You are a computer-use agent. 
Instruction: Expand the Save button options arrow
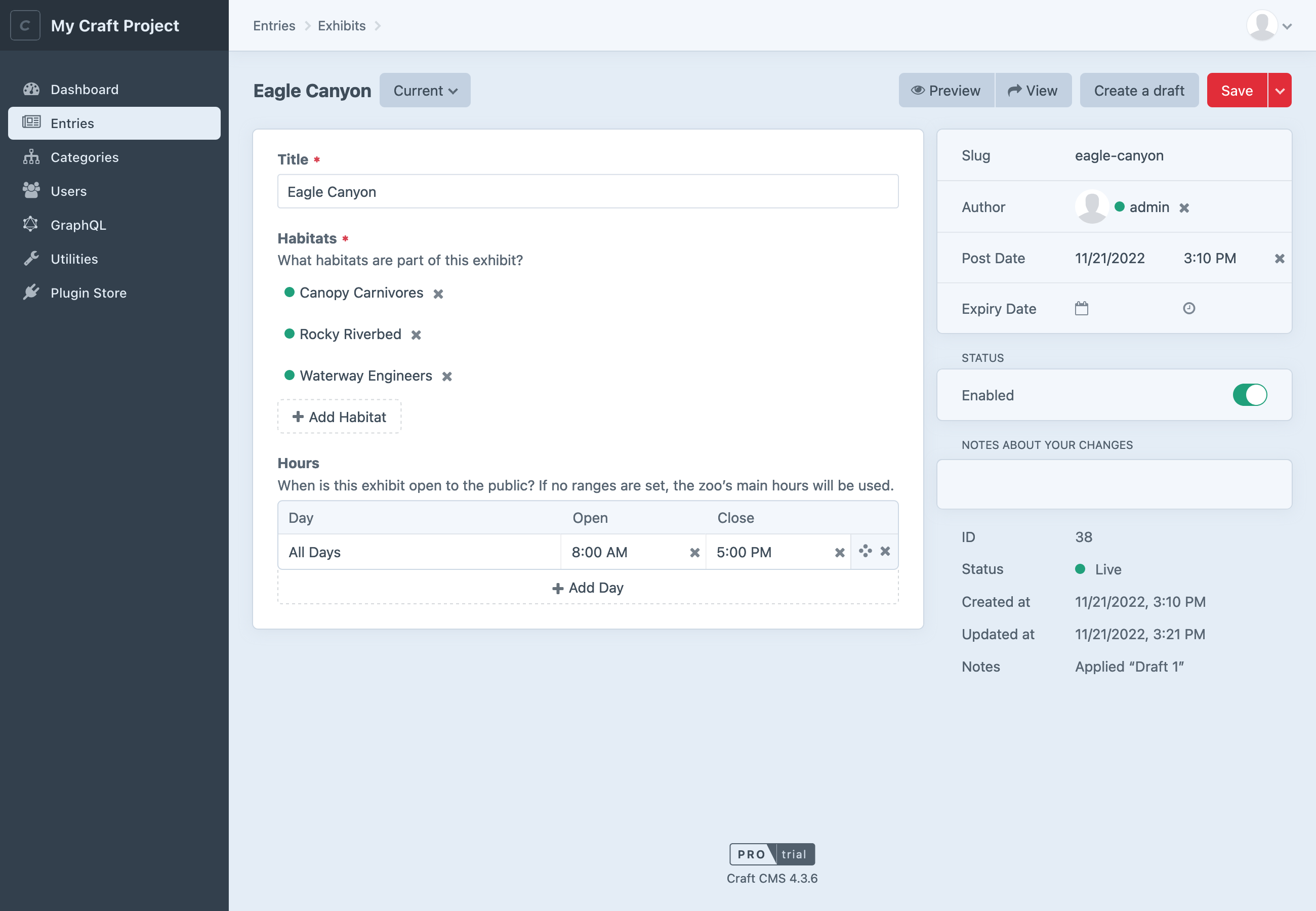click(1280, 90)
